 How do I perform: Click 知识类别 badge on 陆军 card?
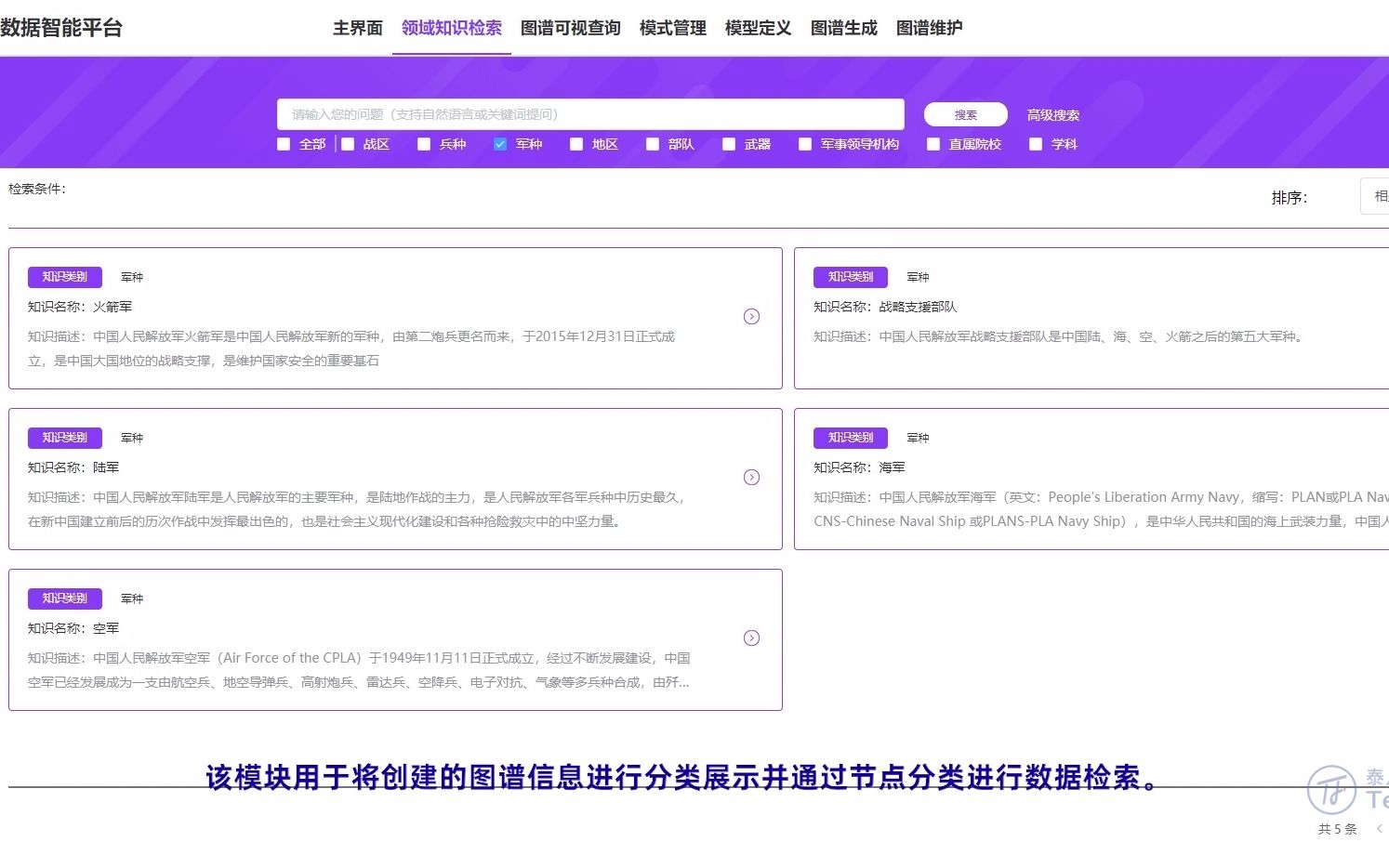click(x=65, y=438)
